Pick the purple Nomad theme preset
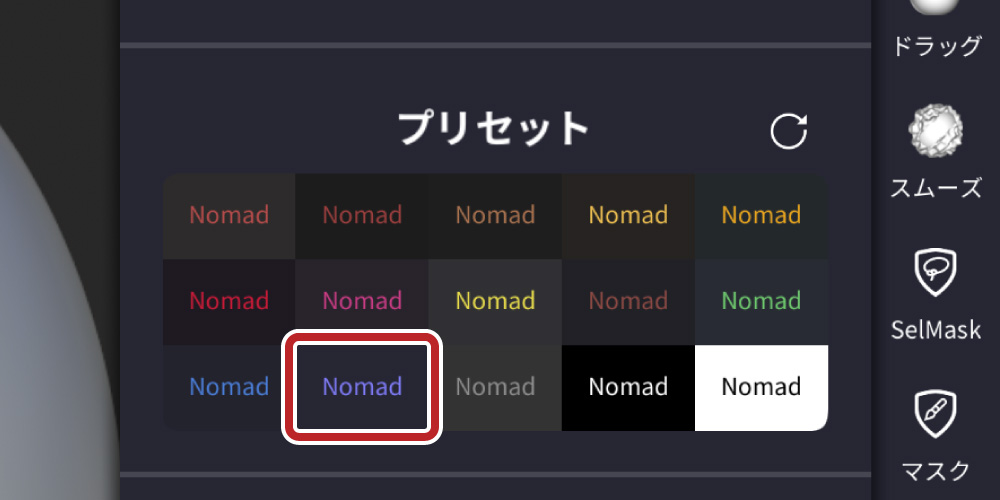1000x500 pixels. pos(362,387)
